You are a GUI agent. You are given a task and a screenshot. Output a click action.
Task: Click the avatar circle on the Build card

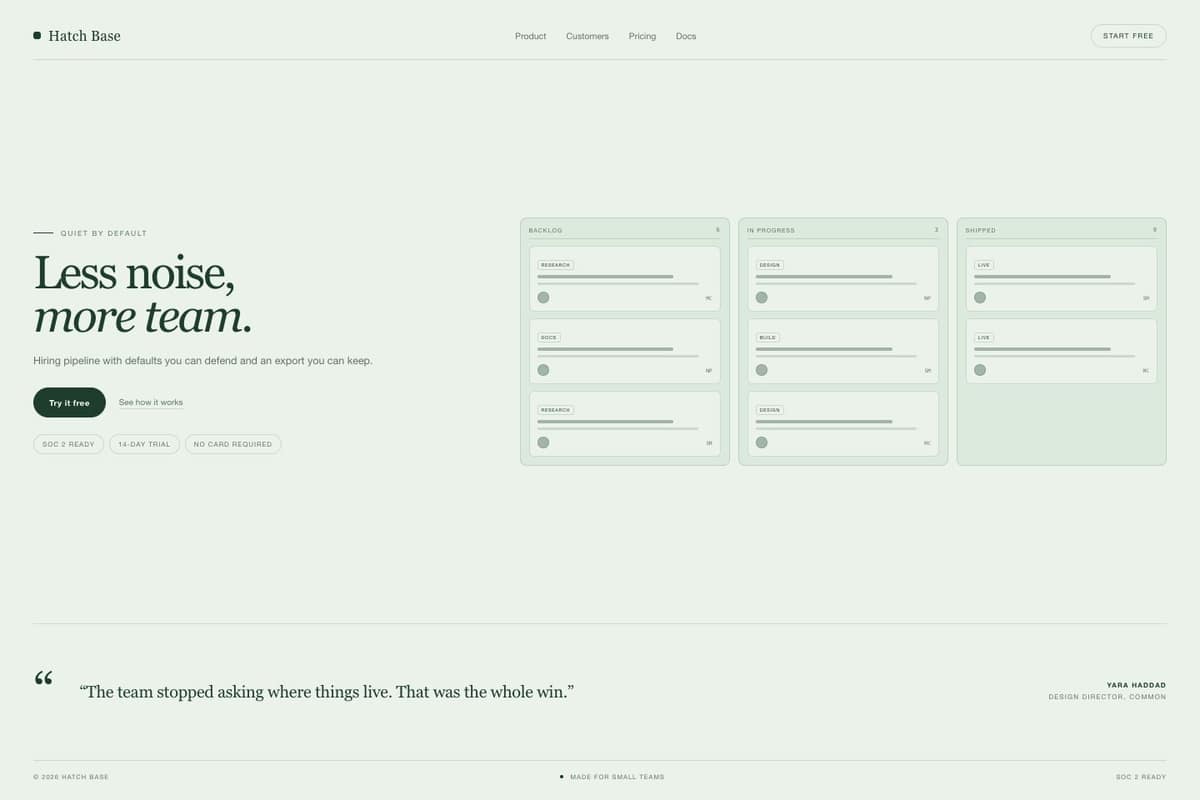(x=762, y=370)
